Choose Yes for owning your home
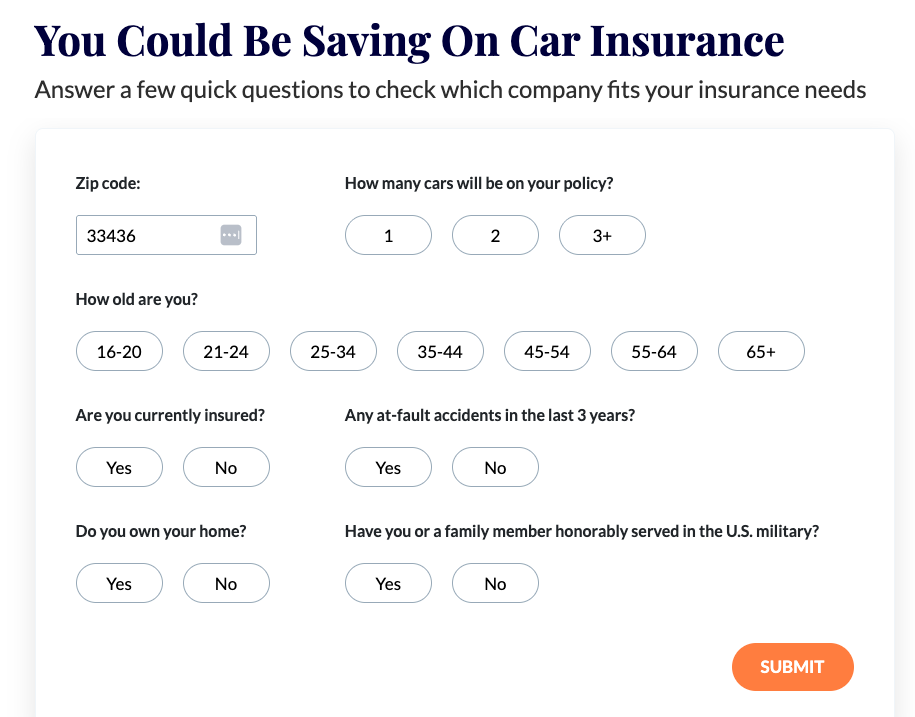915x717 pixels. [x=119, y=584]
